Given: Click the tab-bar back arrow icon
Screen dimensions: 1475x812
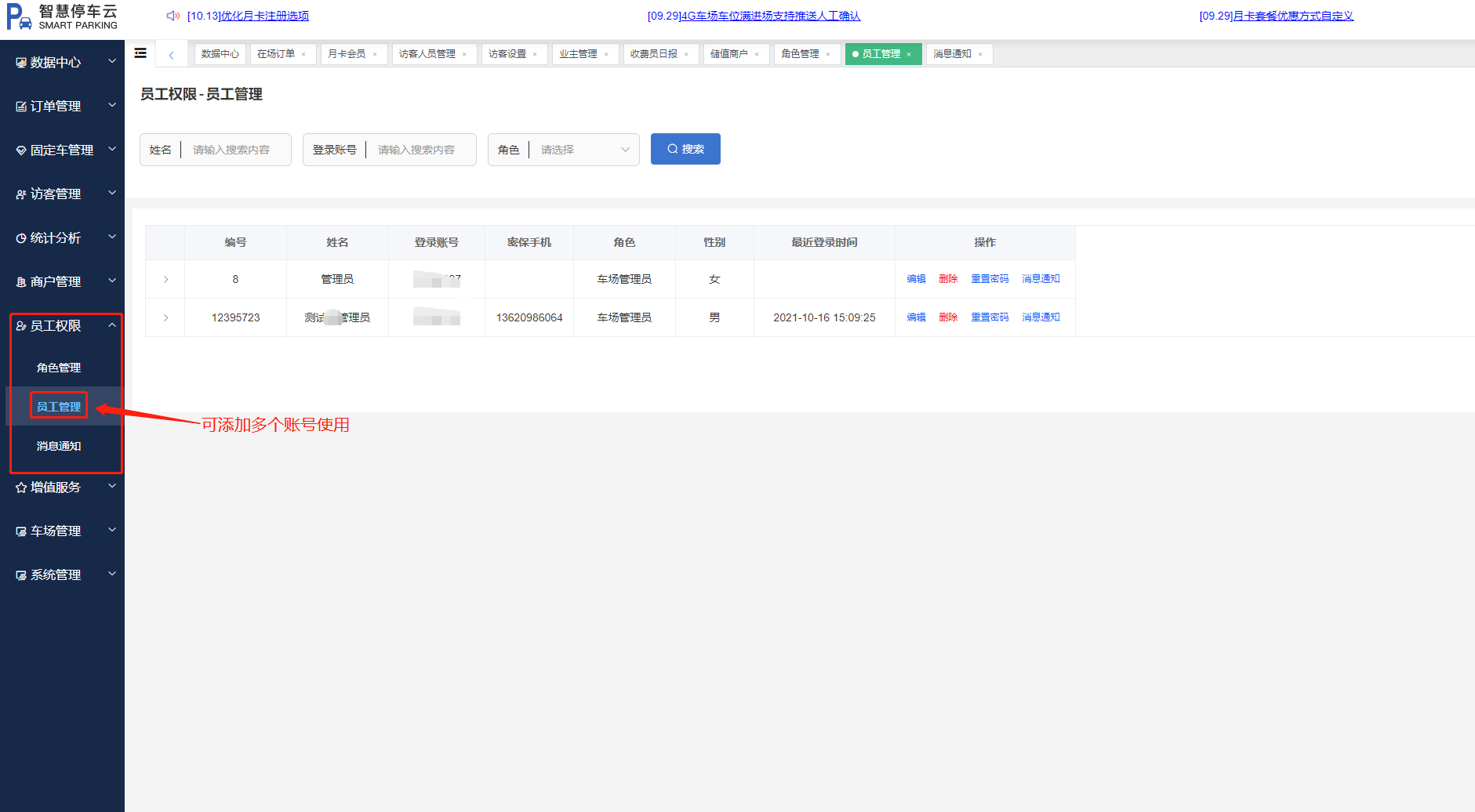Looking at the screenshot, I should [x=172, y=55].
